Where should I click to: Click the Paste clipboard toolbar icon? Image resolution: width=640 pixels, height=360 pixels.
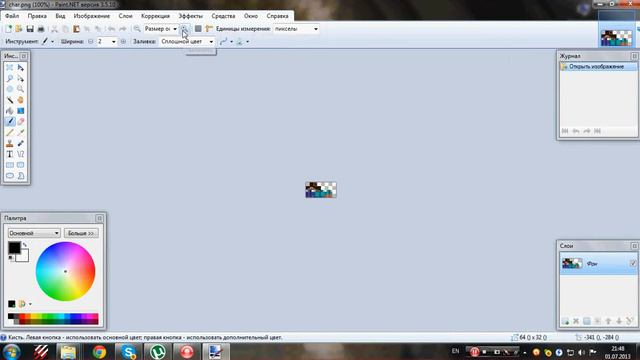click(x=76, y=29)
